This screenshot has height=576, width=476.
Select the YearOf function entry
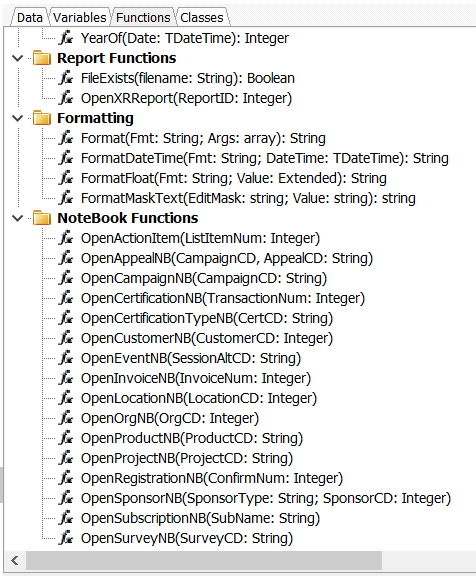click(x=185, y=38)
